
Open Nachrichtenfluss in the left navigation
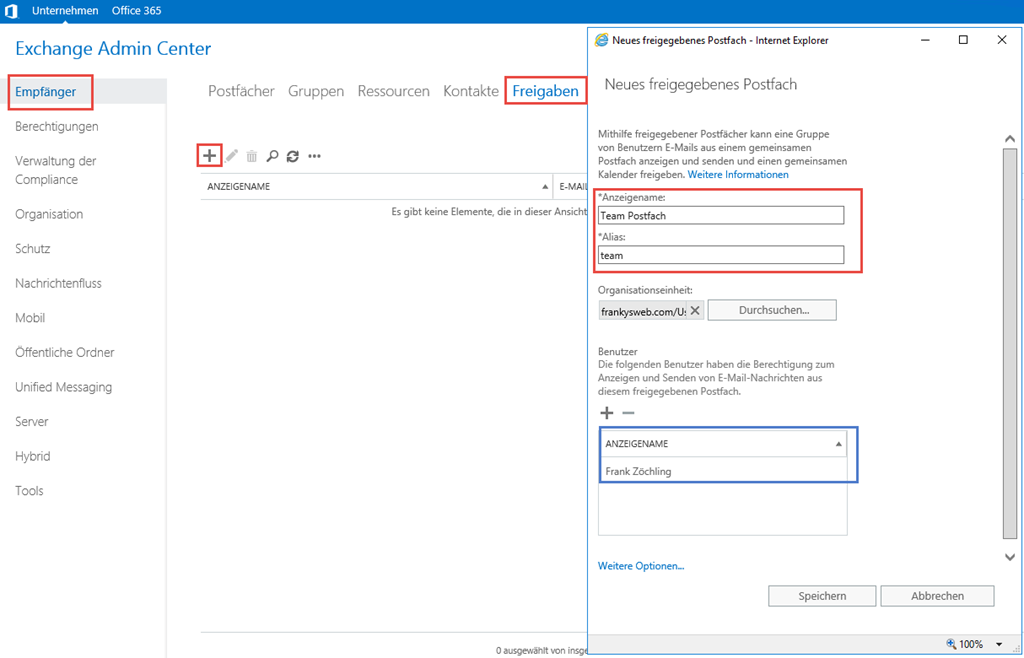point(58,283)
